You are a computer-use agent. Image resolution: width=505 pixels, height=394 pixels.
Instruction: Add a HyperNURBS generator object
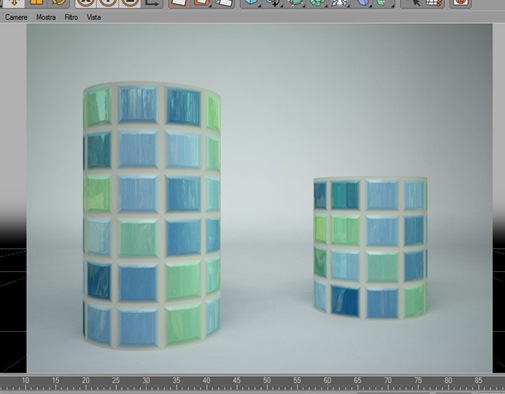point(295,3)
